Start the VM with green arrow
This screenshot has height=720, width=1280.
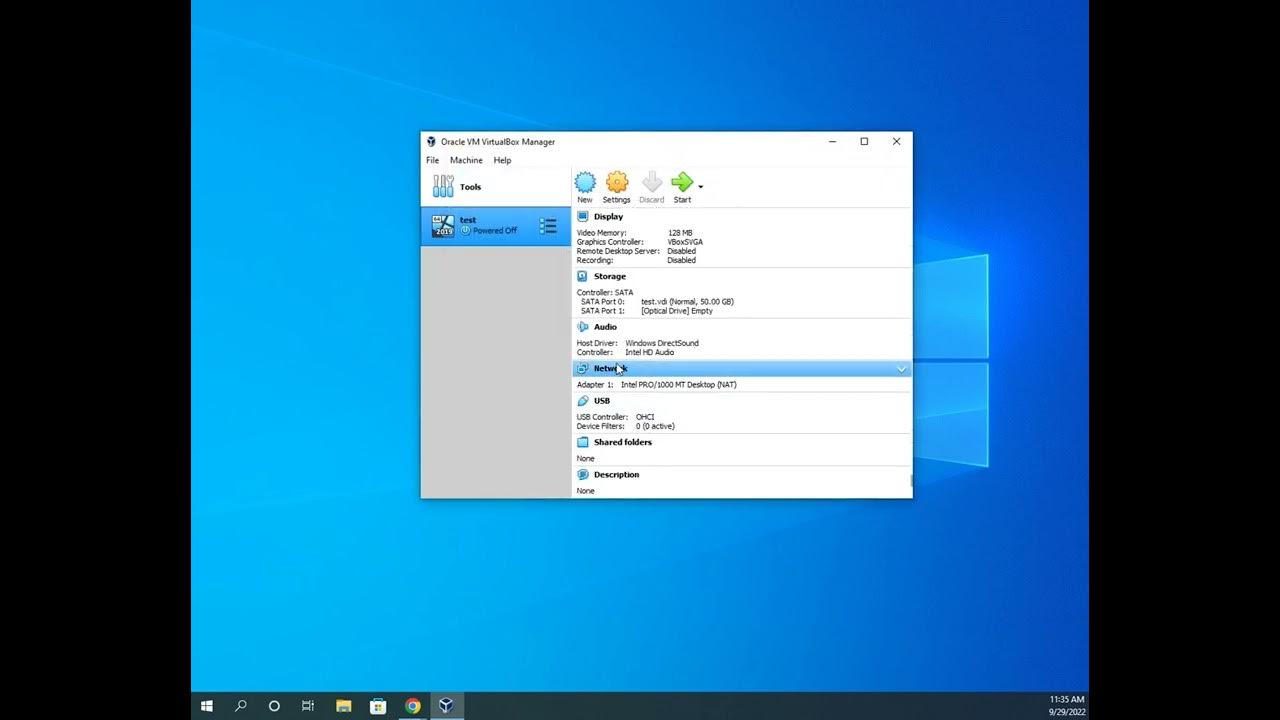(682, 182)
